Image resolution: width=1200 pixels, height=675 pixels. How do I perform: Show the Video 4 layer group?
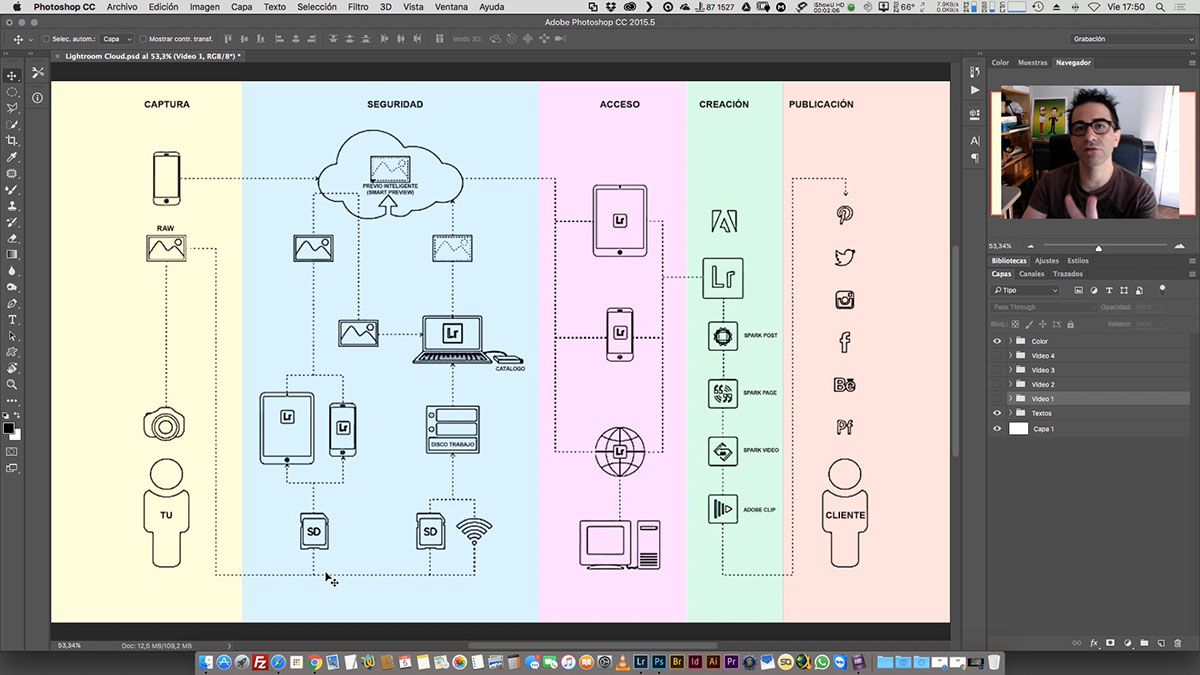pos(997,356)
